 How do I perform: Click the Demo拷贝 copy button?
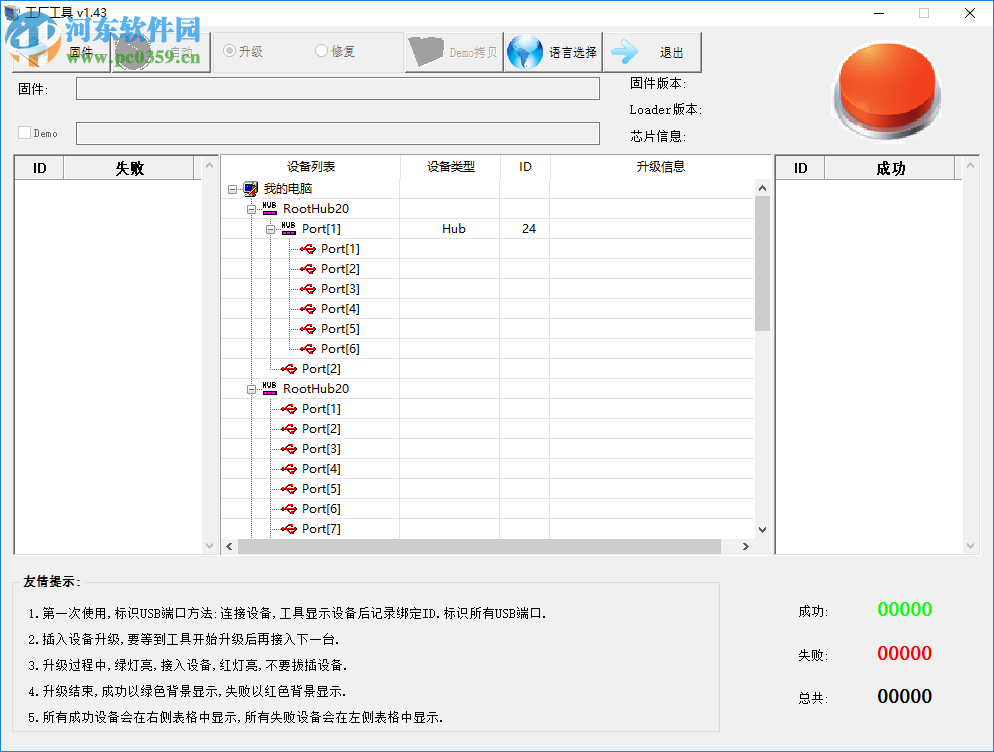pyautogui.click(x=454, y=52)
